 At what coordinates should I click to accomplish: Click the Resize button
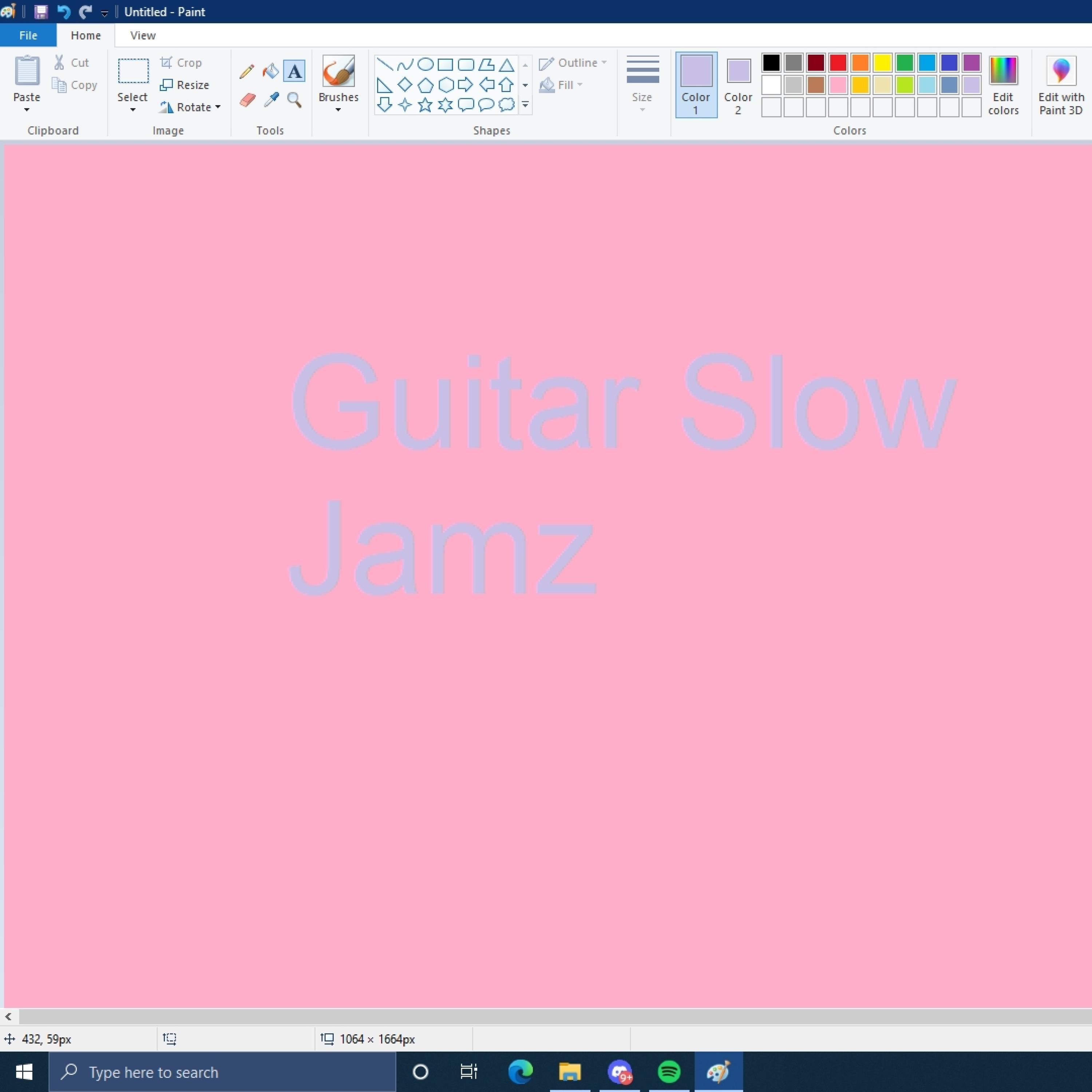click(x=185, y=85)
